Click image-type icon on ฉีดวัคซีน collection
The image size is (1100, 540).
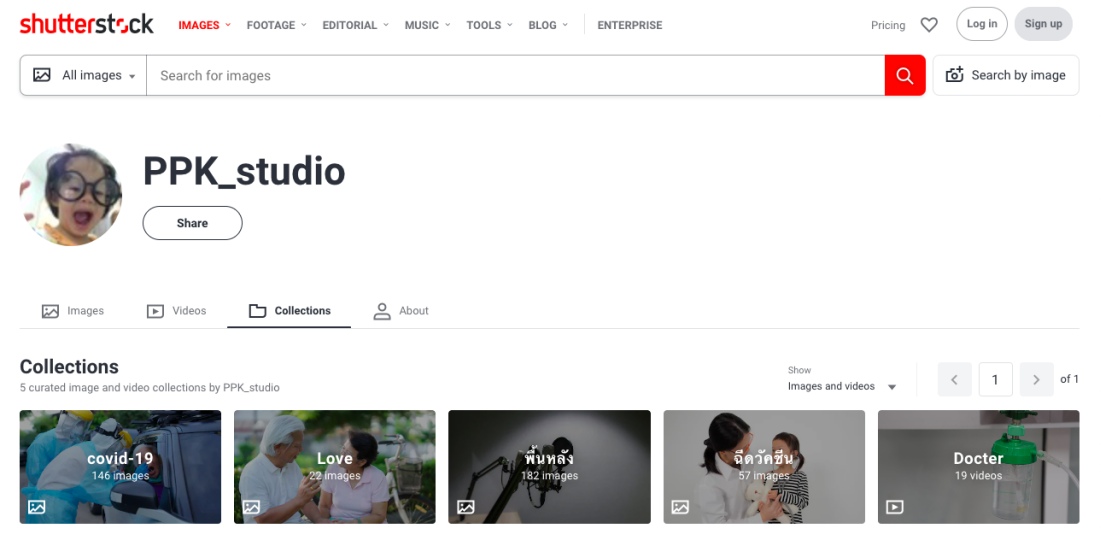click(680, 506)
